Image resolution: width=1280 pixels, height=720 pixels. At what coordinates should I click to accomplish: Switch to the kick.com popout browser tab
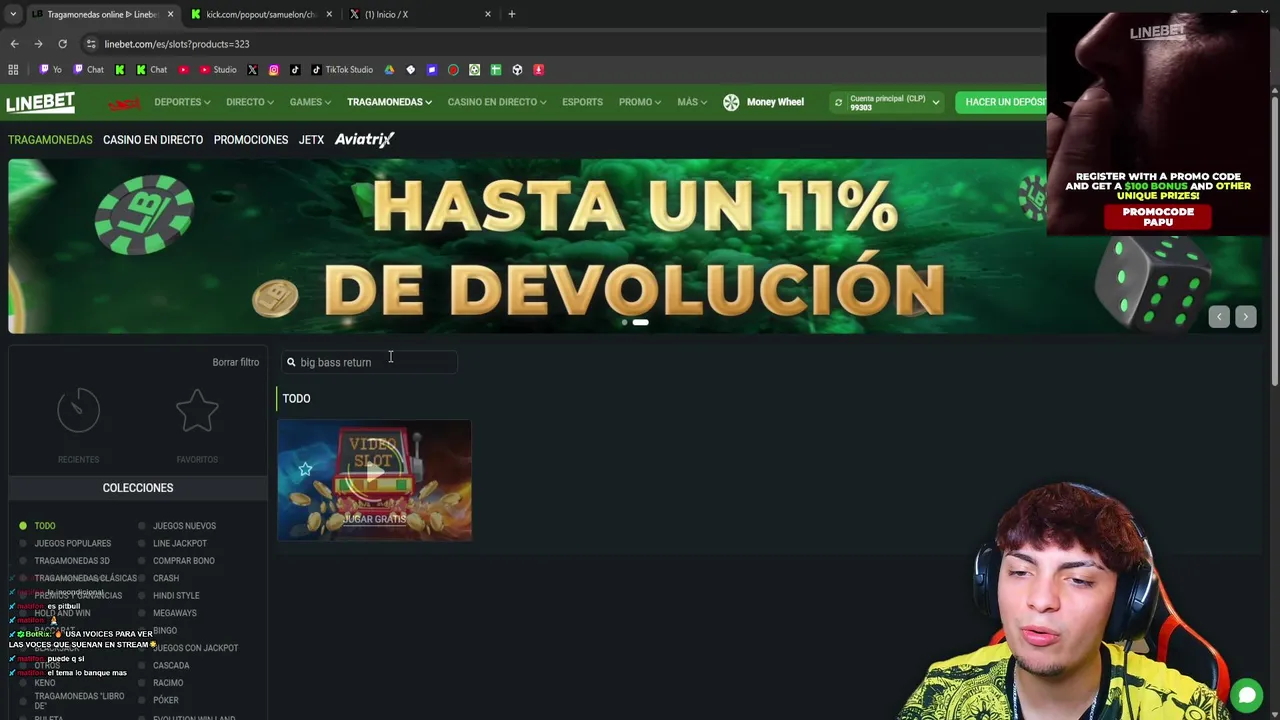(260, 14)
